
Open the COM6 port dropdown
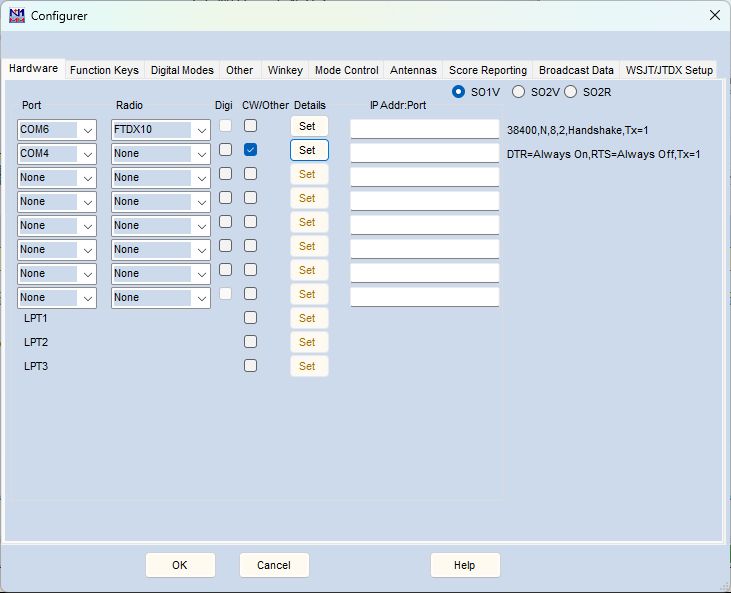click(x=88, y=129)
